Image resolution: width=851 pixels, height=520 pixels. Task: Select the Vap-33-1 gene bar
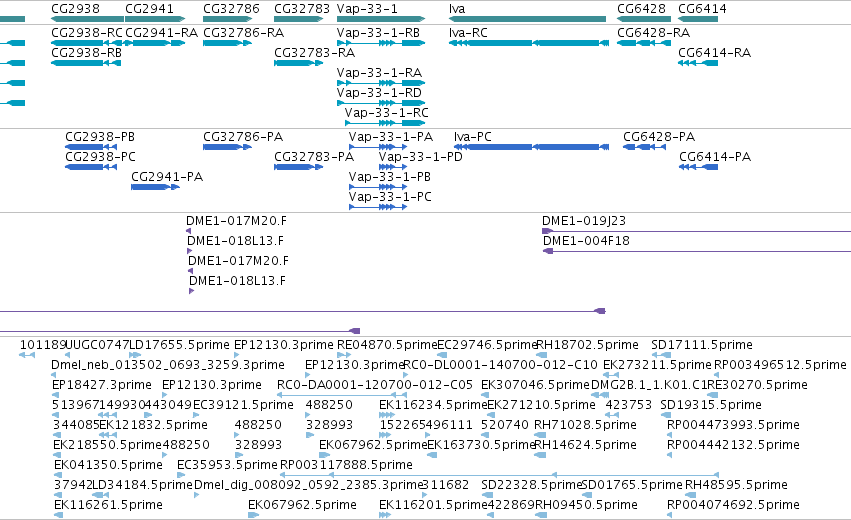coord(380,19)
